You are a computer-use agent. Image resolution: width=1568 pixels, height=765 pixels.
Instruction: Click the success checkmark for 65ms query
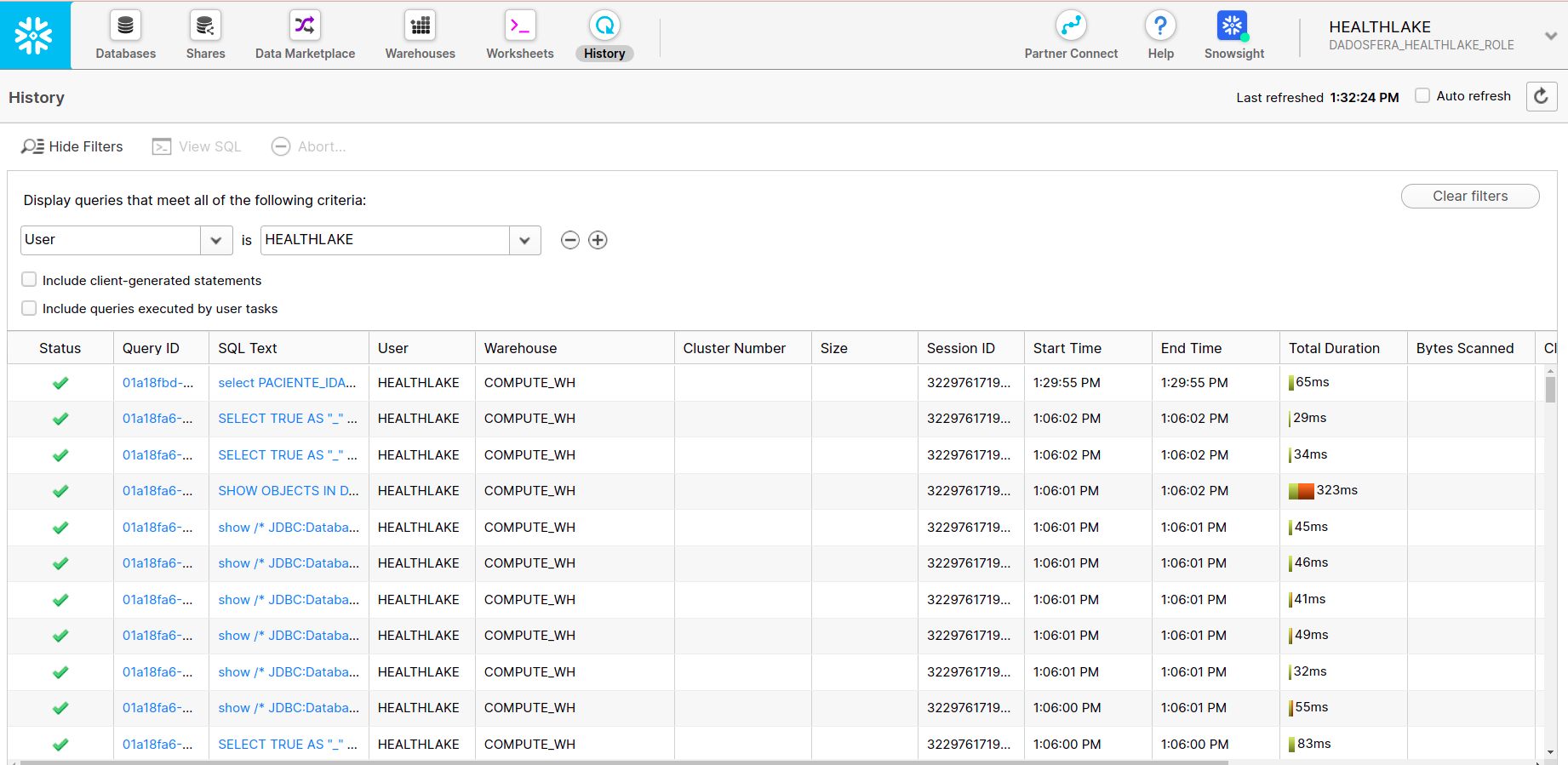click(x=60, y=383)
